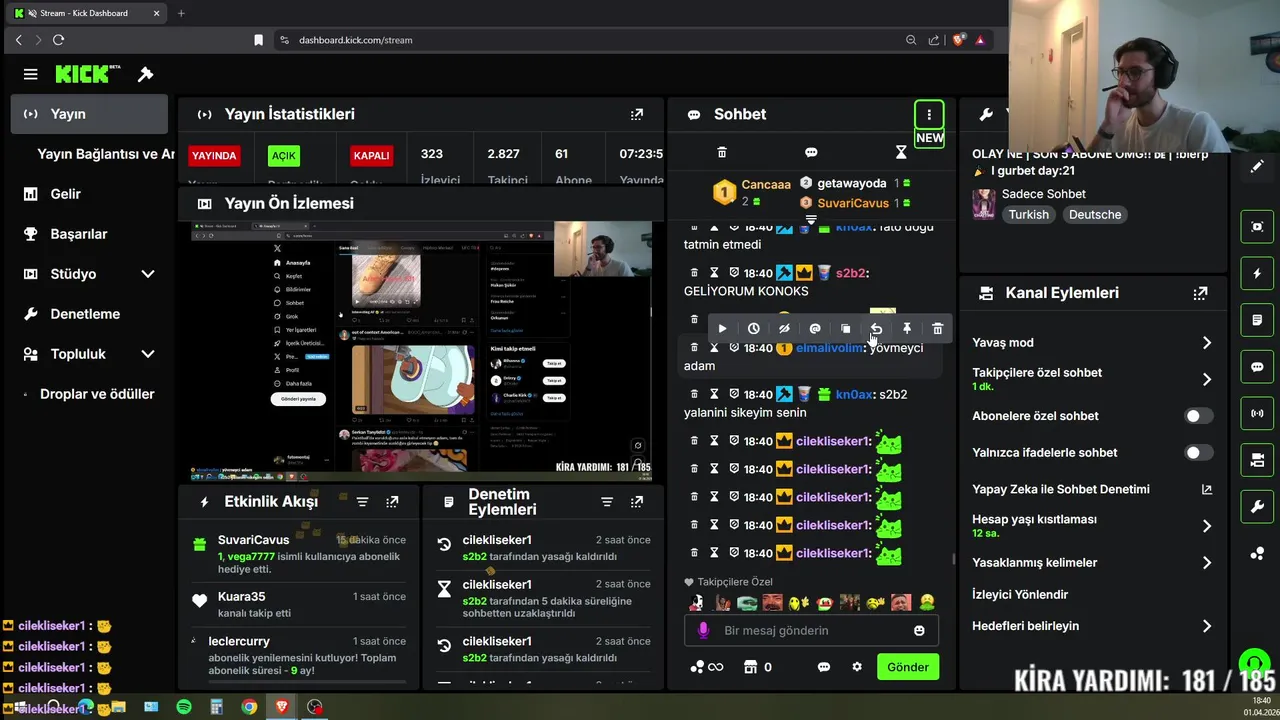Click İzleyici Yönlendir action
This screenshot has width=1280, height=720.
(x=1020, y=594)
